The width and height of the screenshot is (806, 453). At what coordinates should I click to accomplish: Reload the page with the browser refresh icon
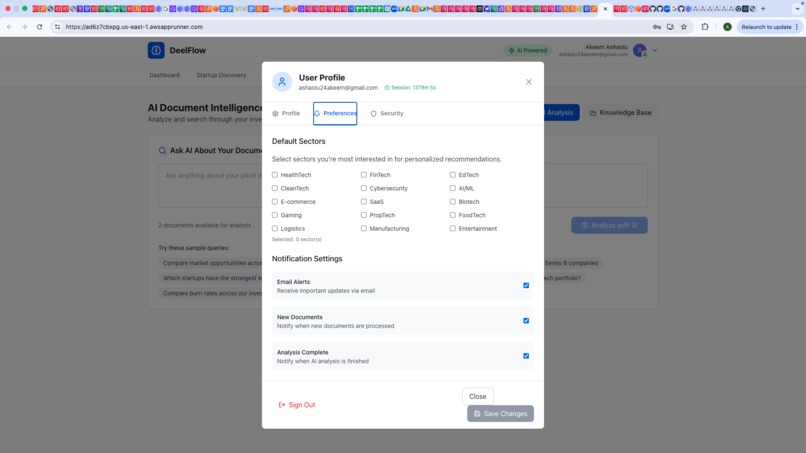point(39,27)
